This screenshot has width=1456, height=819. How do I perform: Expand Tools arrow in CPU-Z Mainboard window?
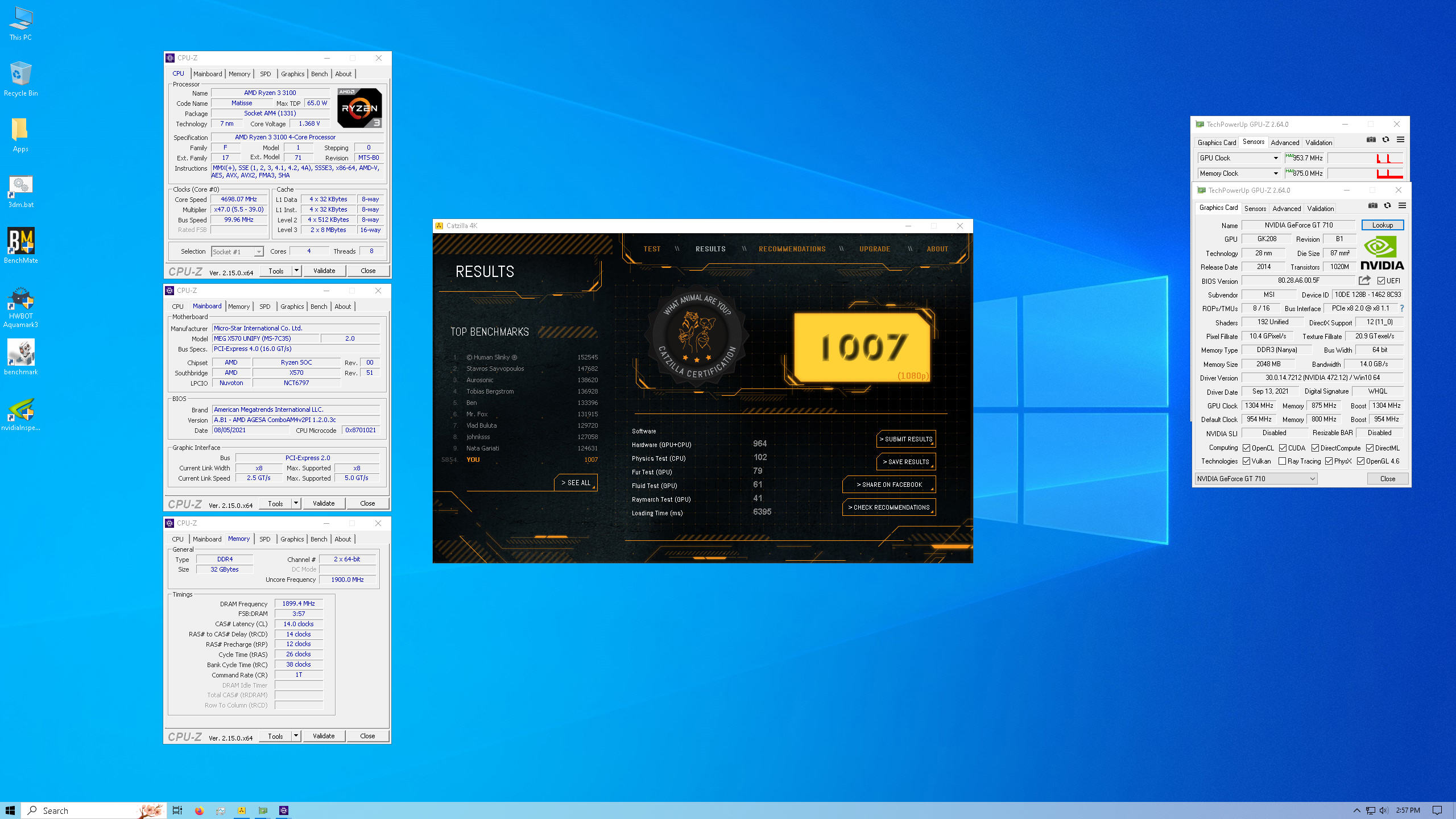coord(296,503)
